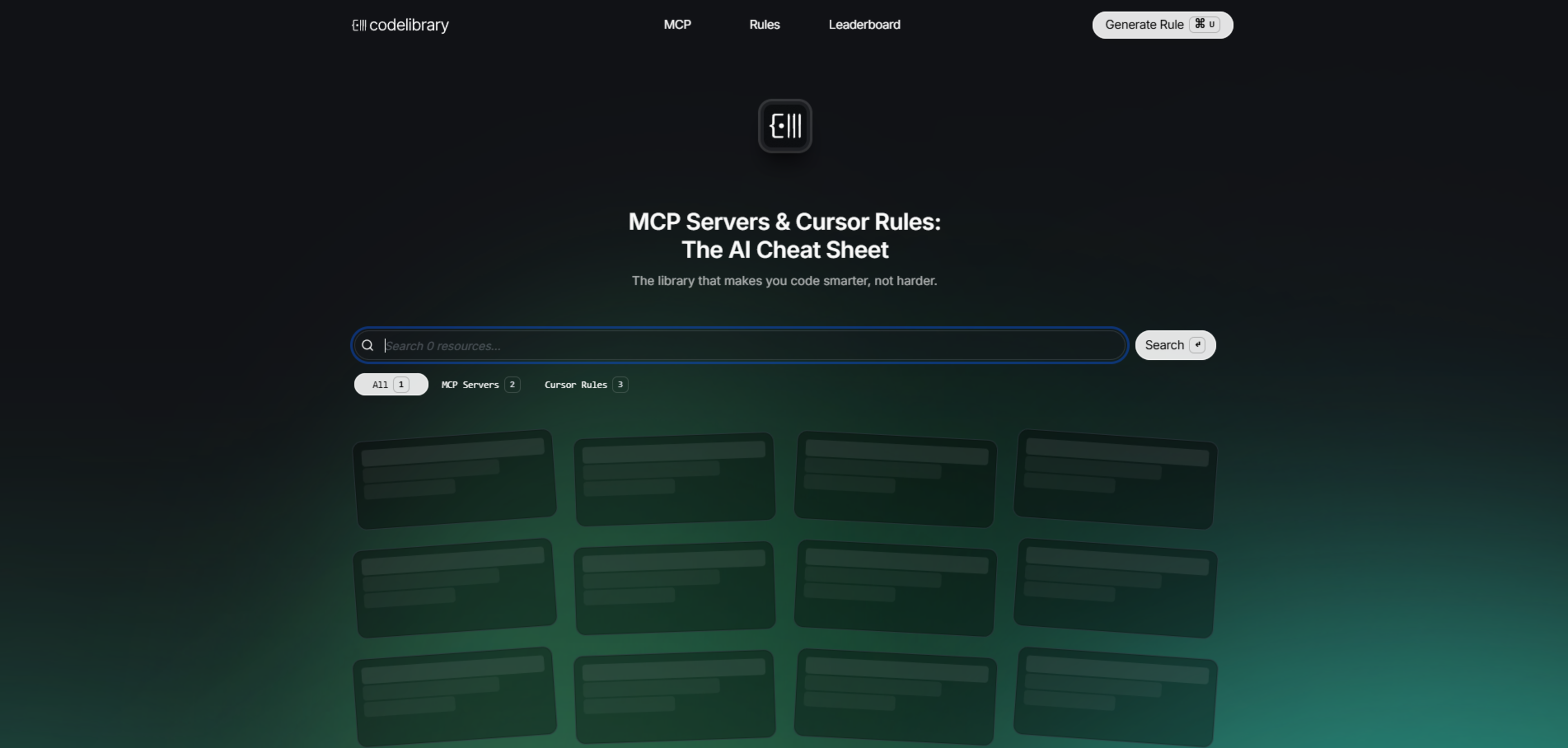The height and width of the screenshot is (748, 1568).
Task: Click the count badge on All filter
Action: pos(401,385)
